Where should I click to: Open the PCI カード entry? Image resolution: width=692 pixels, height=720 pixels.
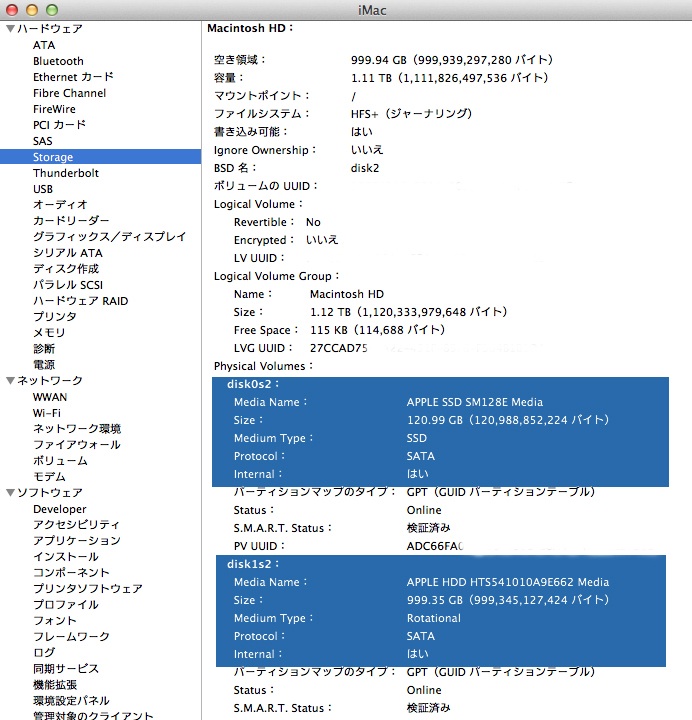coord(59,125)
